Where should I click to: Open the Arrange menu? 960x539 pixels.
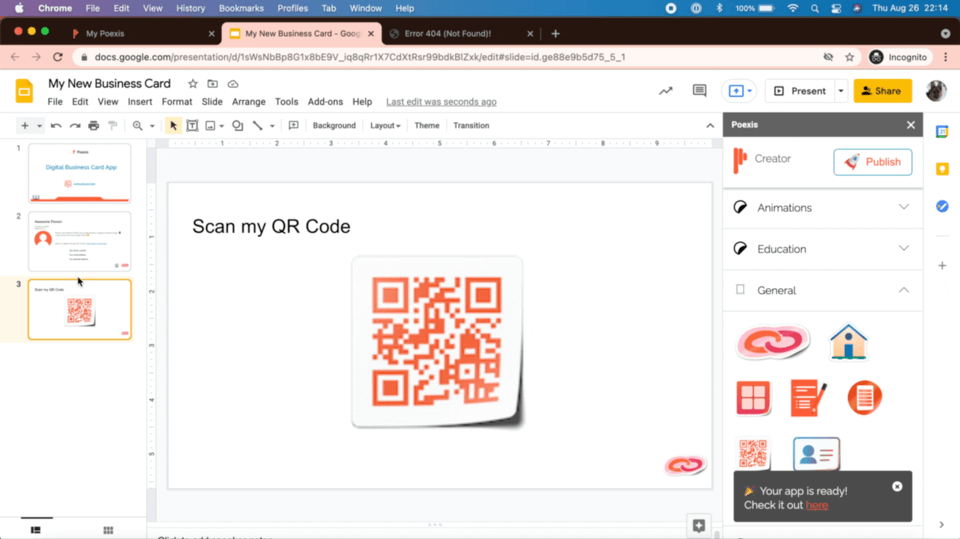249,102
